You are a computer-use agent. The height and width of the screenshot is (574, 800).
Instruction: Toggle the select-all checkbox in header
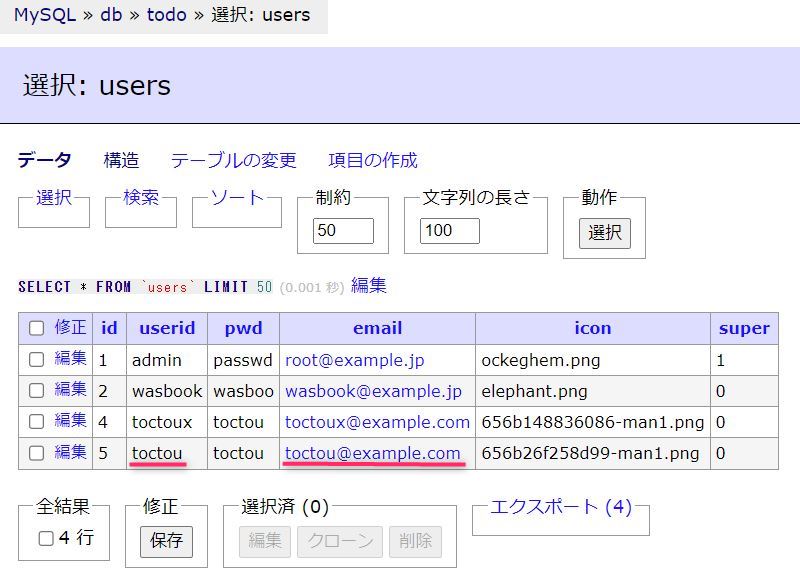[36, 328]
